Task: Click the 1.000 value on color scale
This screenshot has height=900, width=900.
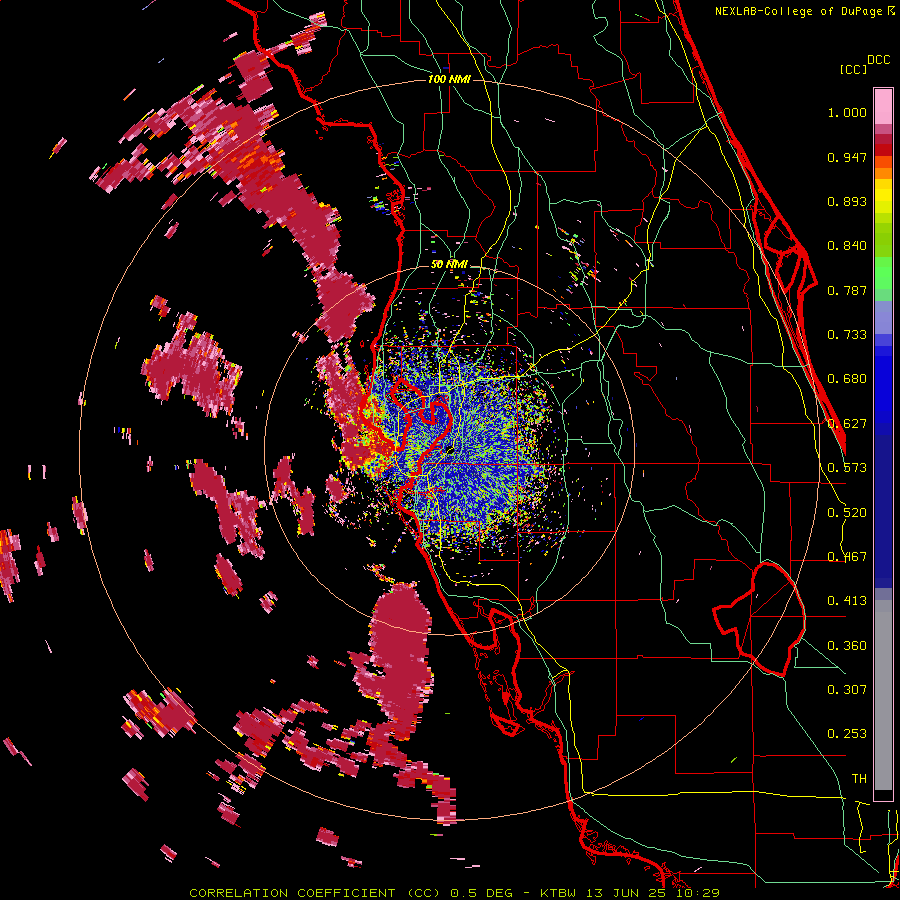Action: [847, 112]
